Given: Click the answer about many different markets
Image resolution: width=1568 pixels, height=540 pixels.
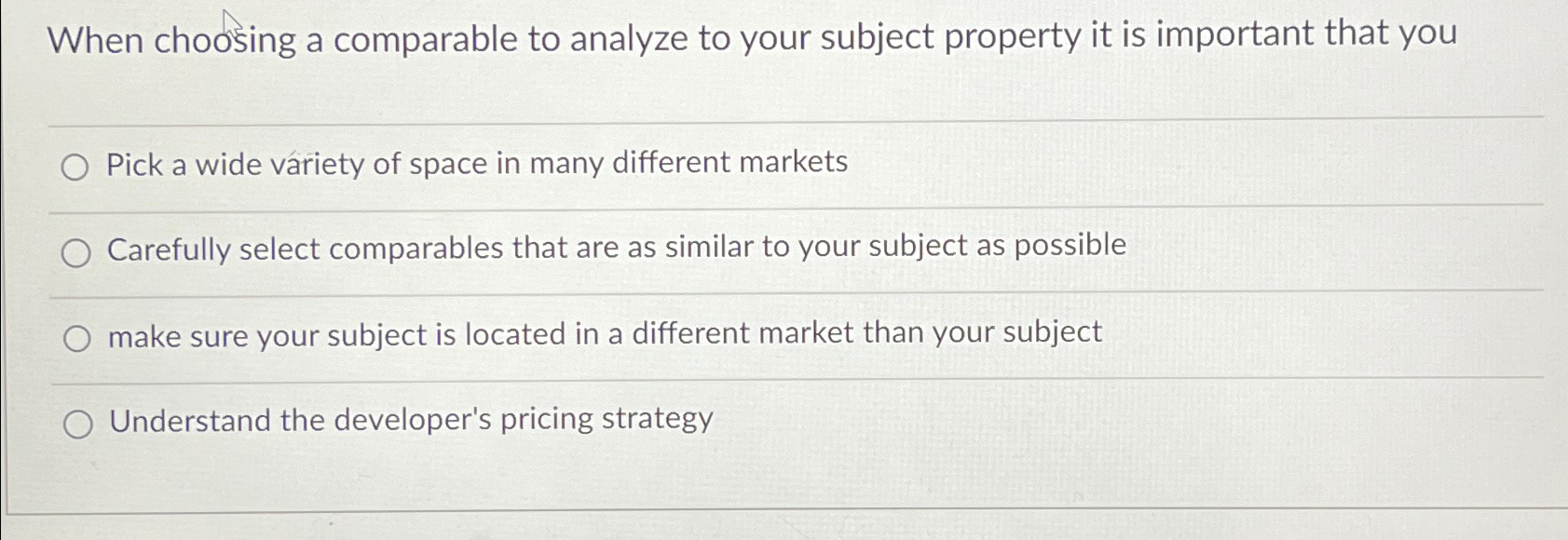Looking at the screenshot, I should [477, 164].
